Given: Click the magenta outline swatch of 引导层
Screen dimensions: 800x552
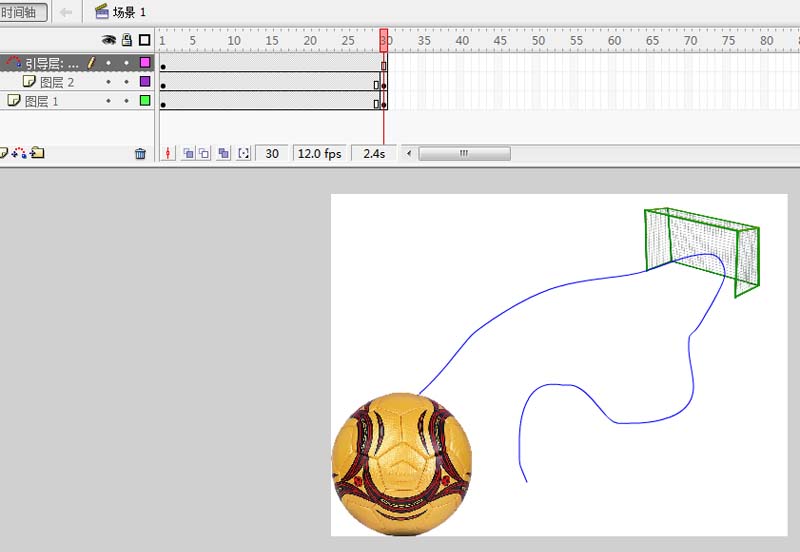Looking at the screenshot, I should 145,62.
